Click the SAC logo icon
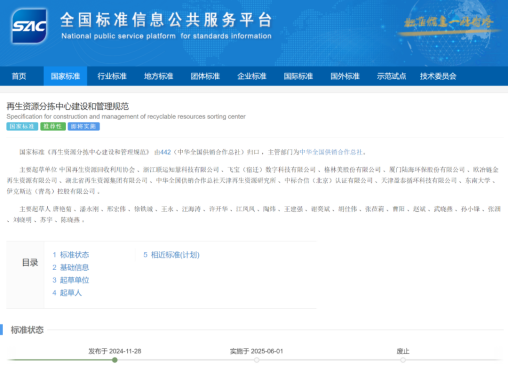The image size is (509, 365). point(29,26)
